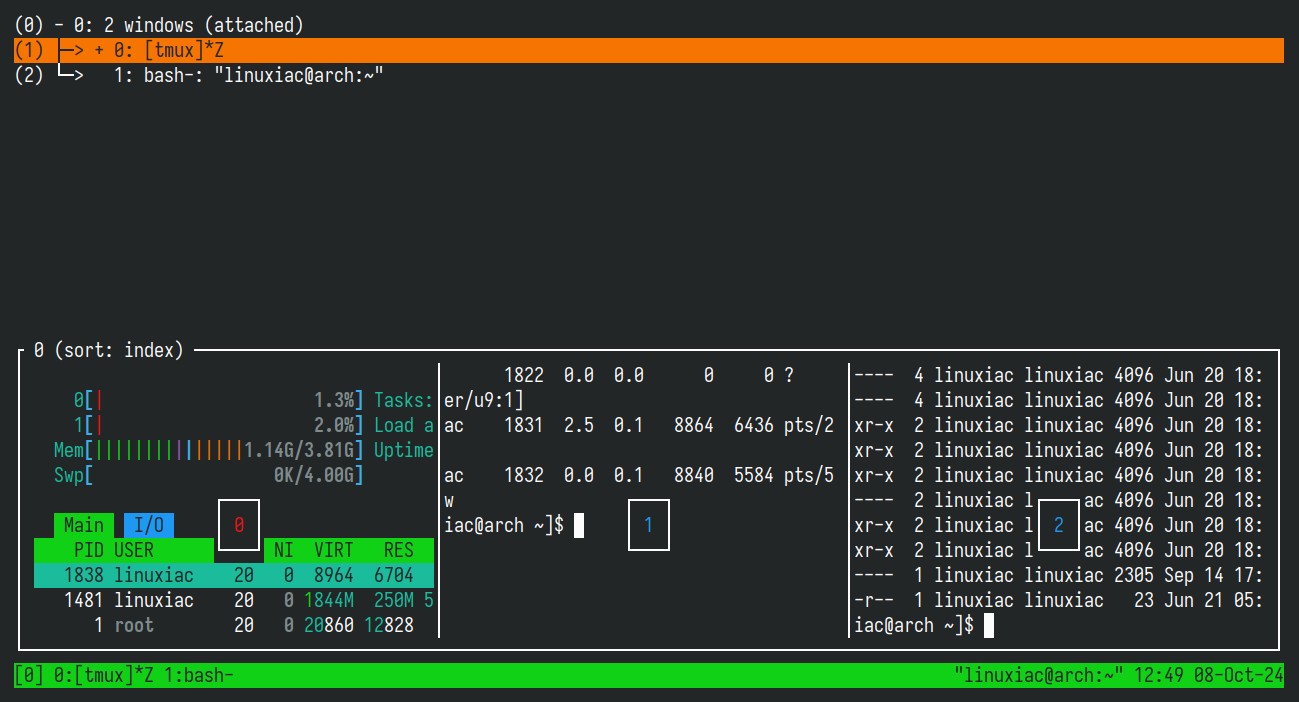Click the Mem usage bar 1.14G/3.81G

pyautogui.click(x=209, y=450)
